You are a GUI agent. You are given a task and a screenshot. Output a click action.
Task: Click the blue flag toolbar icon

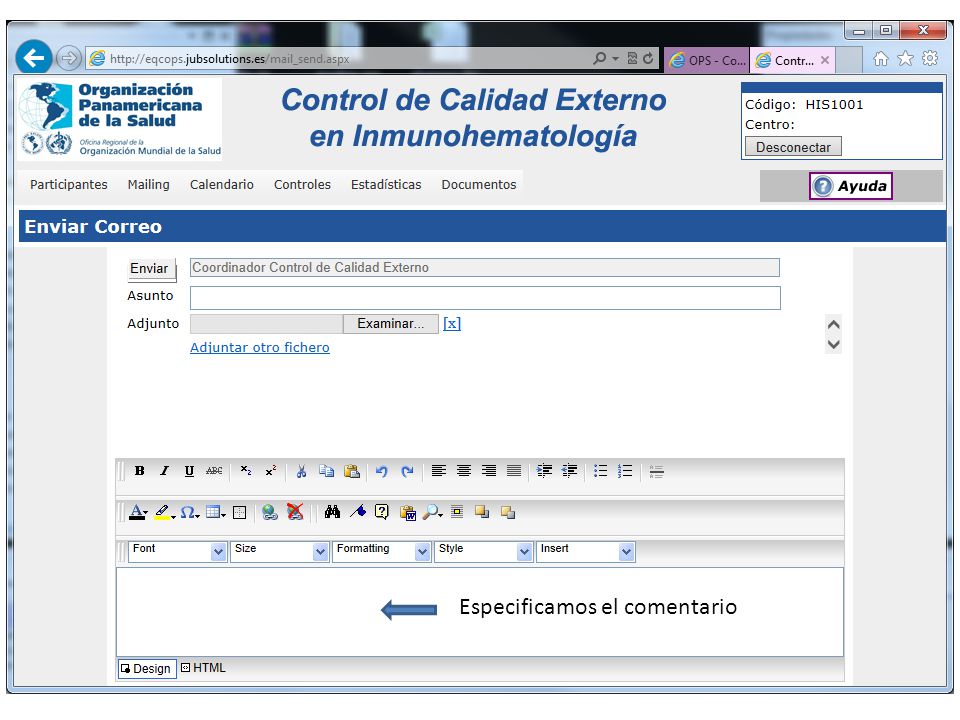358,511
